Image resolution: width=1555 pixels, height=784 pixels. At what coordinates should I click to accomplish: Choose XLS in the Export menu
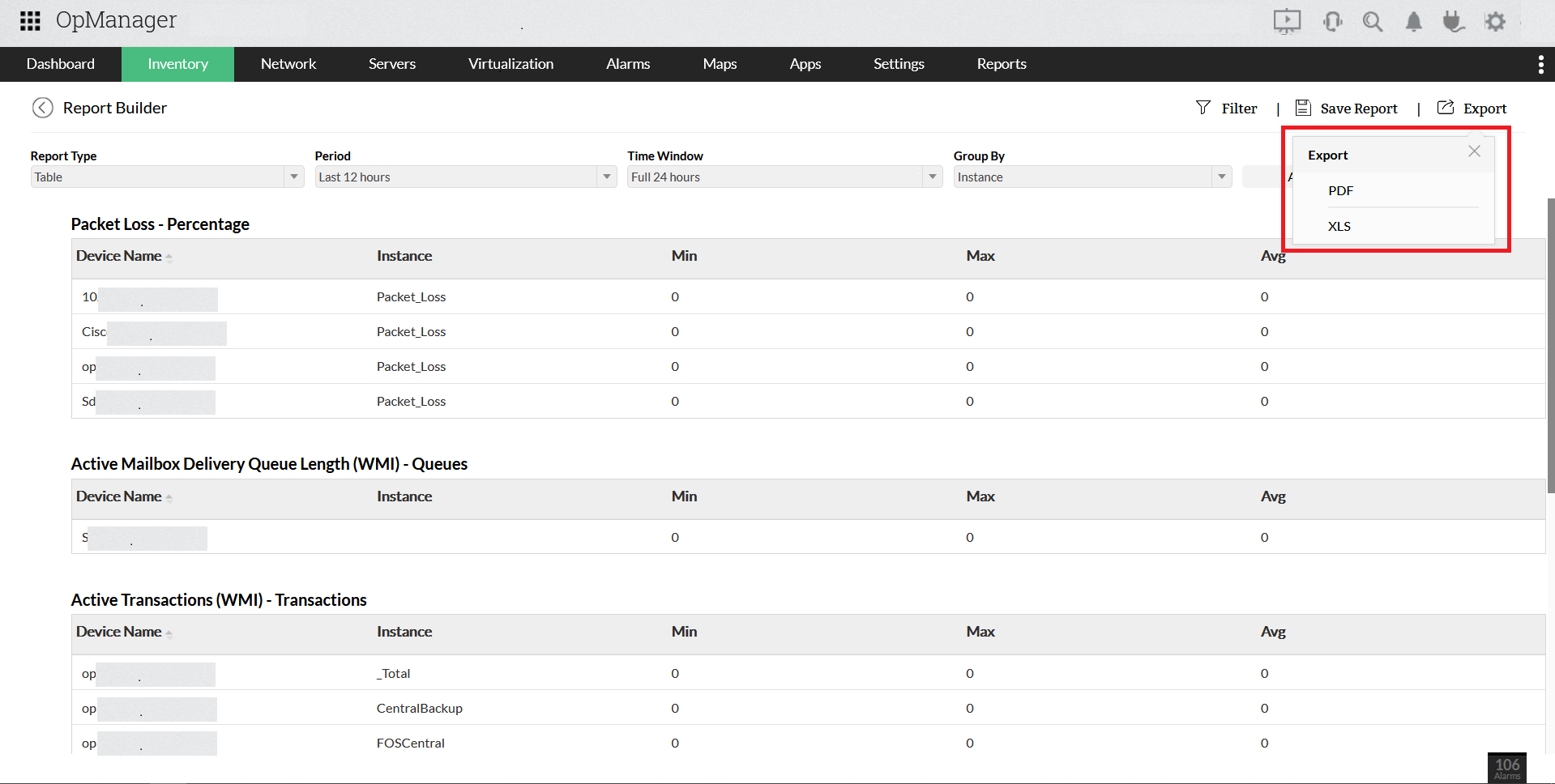coord(1339,227)
